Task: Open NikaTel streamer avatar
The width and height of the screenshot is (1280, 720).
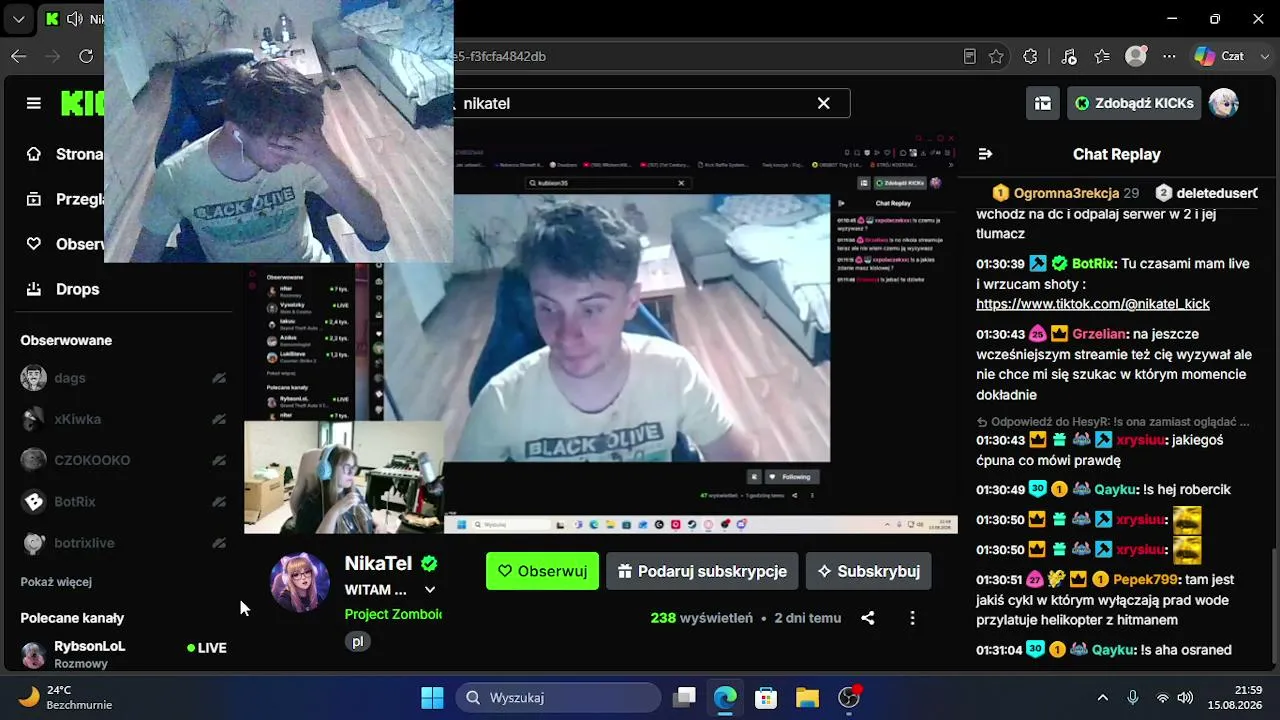Action: click(300, 582)
